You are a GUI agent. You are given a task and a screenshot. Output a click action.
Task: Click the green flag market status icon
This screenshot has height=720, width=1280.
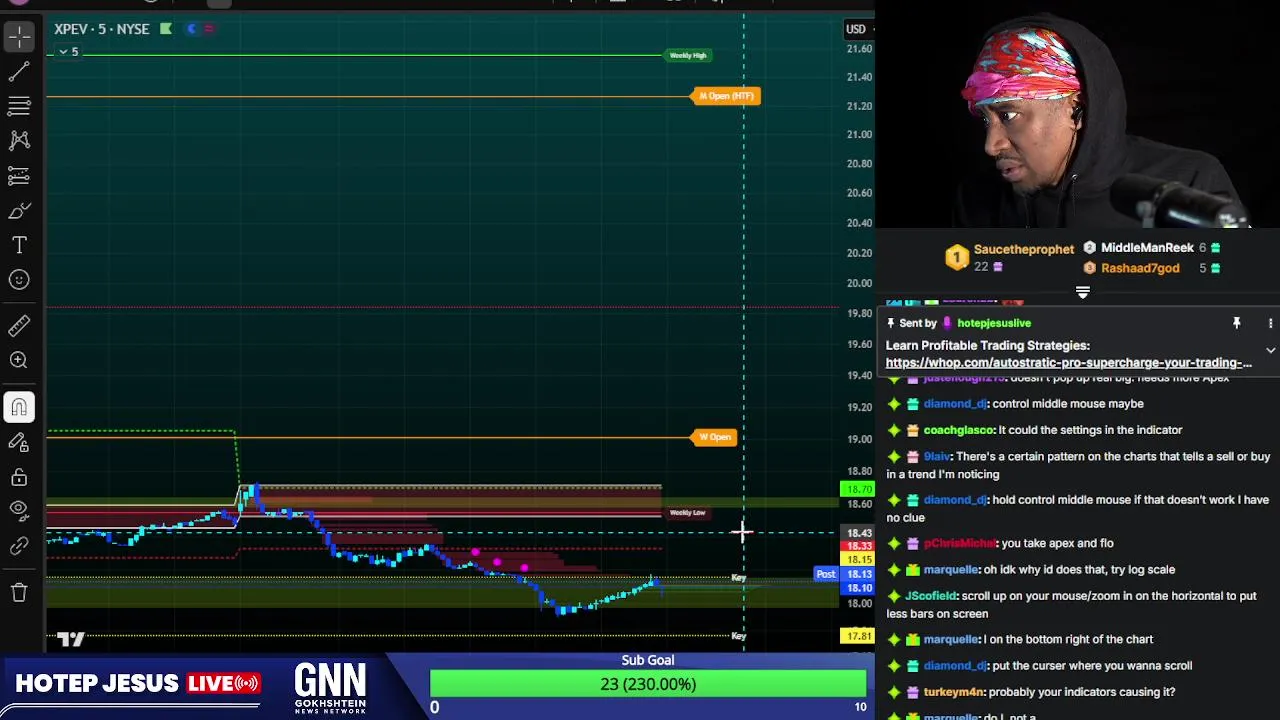pos(166,29)
